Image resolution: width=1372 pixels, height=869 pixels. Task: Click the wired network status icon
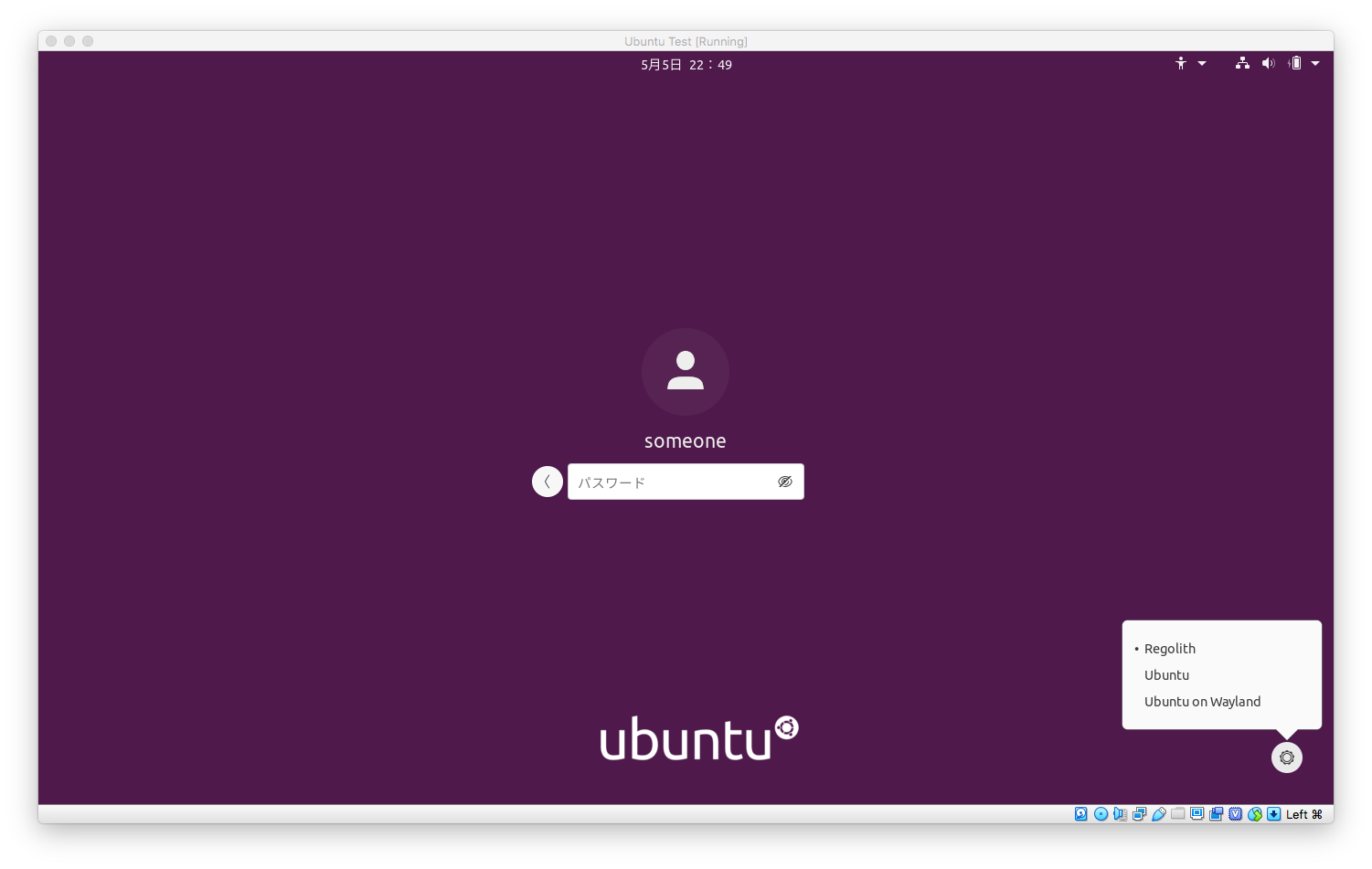point(1242,63)
